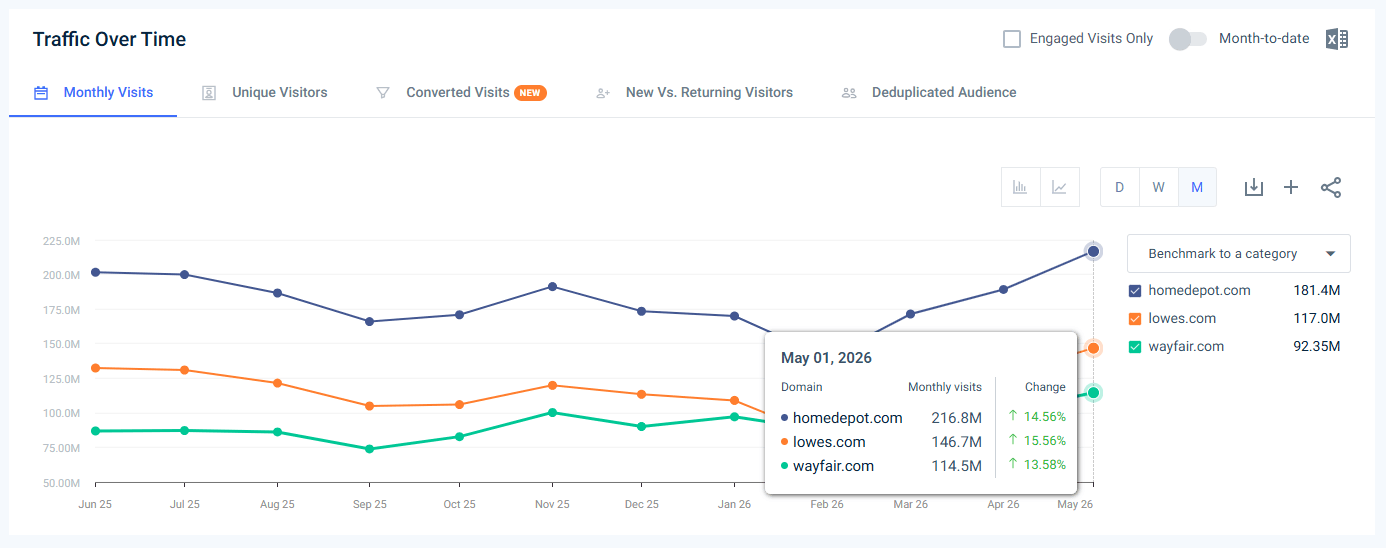Click the tooltip date May 01, 2026
This screenshot has height=548, width=1386.
[x=826, y=358]
